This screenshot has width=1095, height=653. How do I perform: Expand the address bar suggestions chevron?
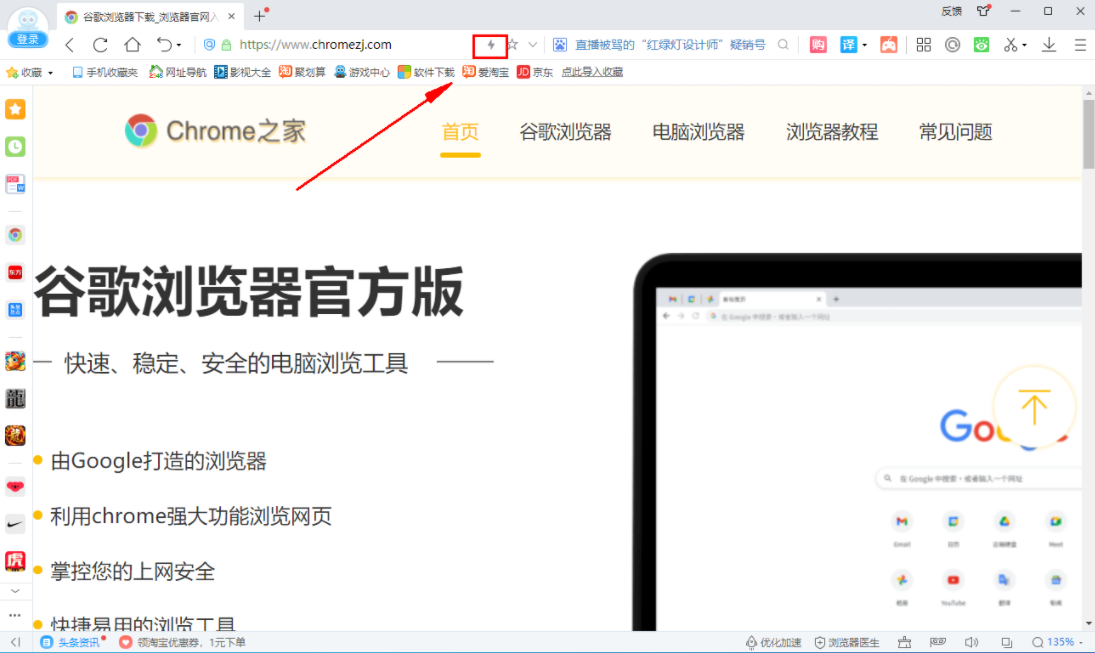(531, 45)
